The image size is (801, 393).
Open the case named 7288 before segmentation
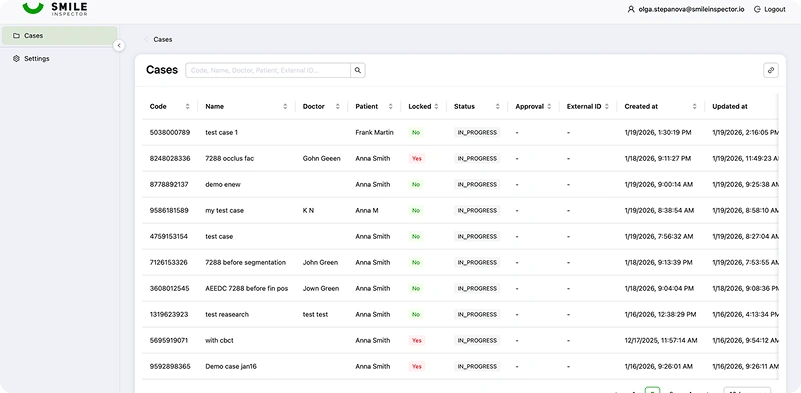246,263
